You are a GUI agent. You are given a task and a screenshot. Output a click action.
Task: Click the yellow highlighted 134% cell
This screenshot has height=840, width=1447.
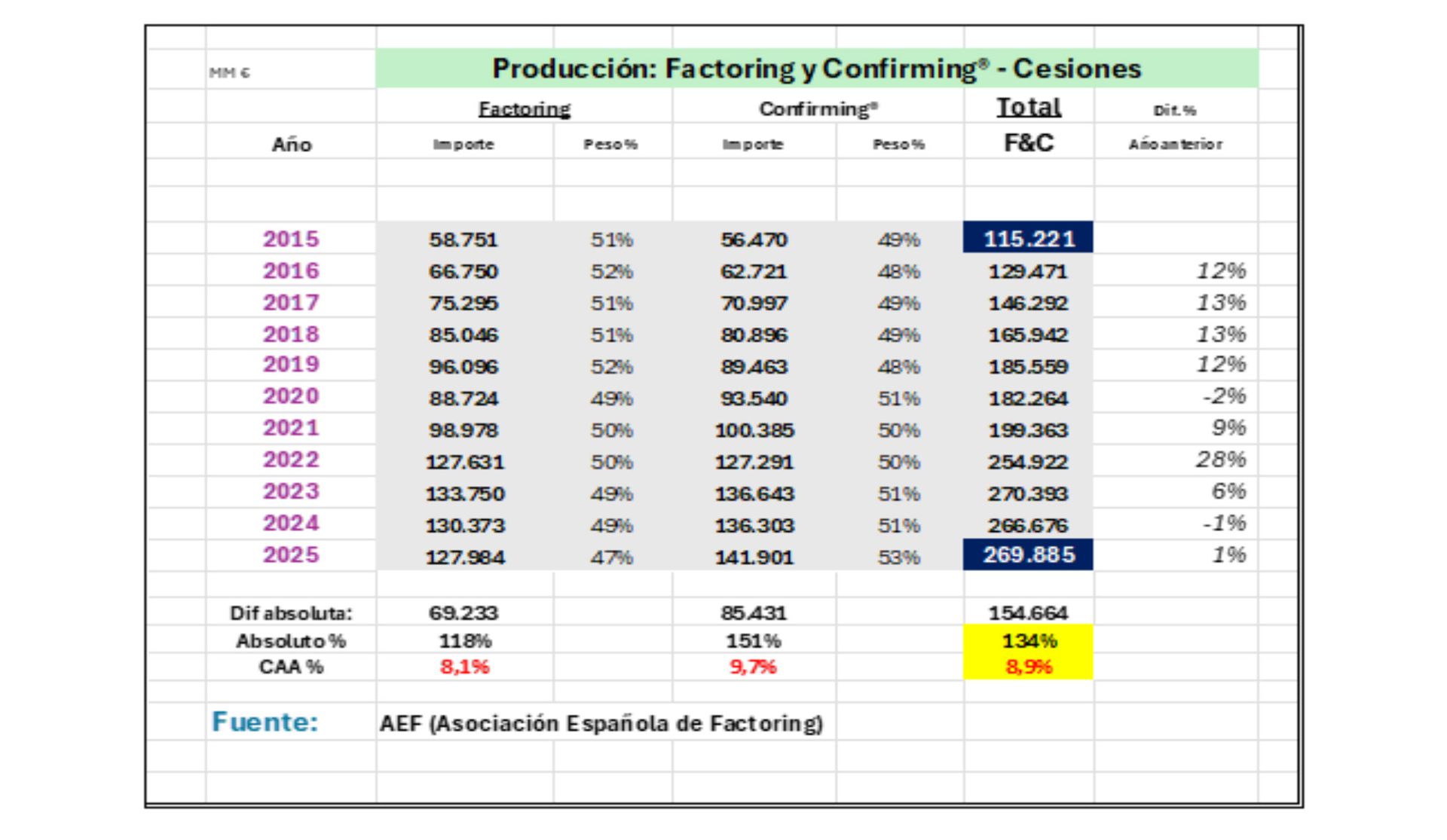tap(1029, 641)
